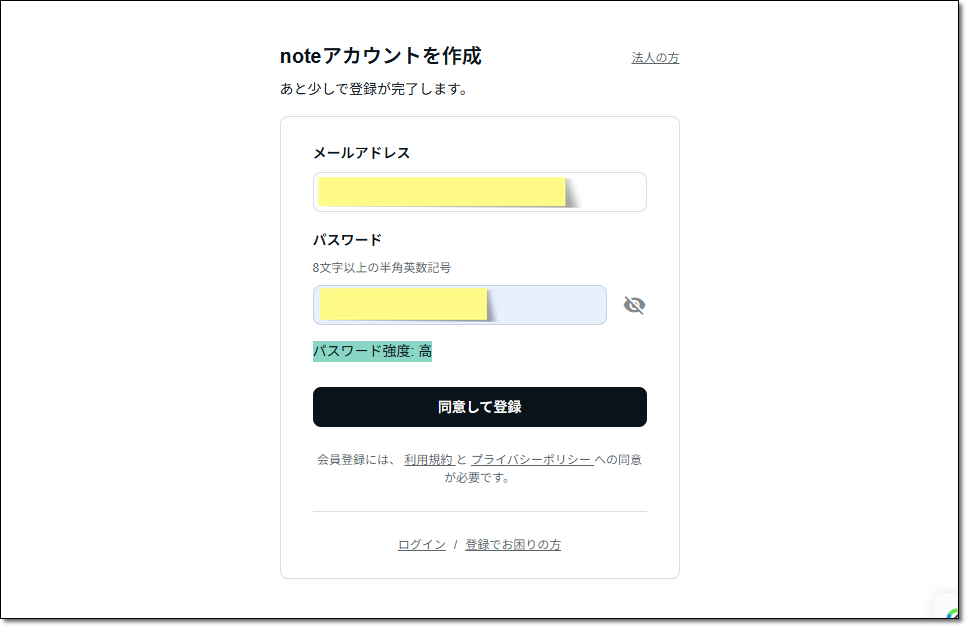Open the 利用規約 terms link
The image size is (967, 627).
[x=431, y=459]
